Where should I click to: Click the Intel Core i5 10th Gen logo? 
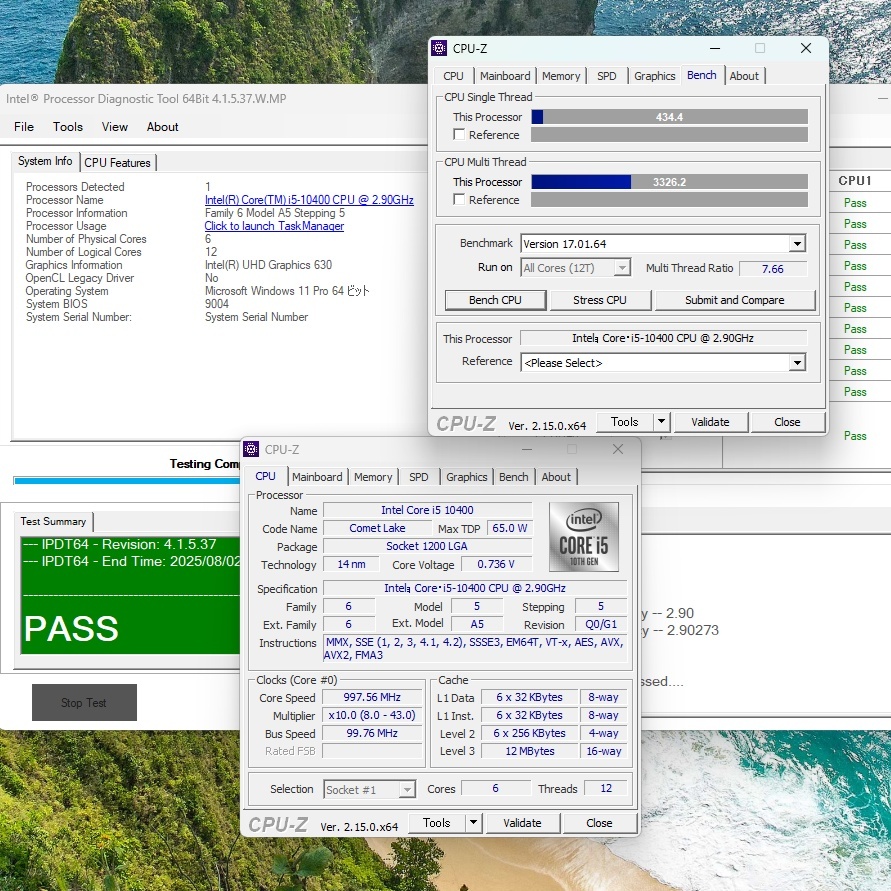[x=583, y=537]
